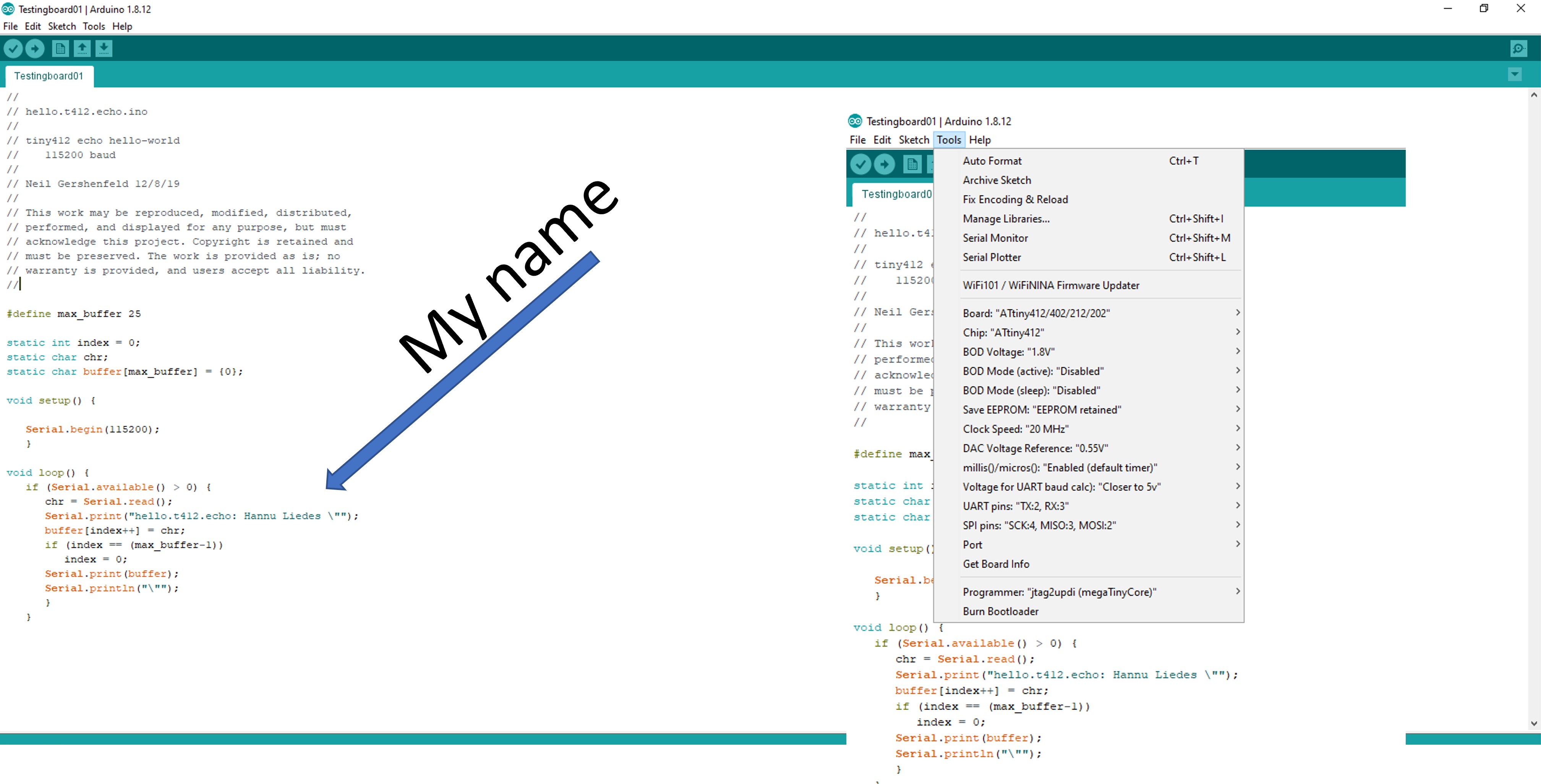Open the Tools menu in main window
The width and height of the screenshot is (1541, 784).
click(93, 26)
